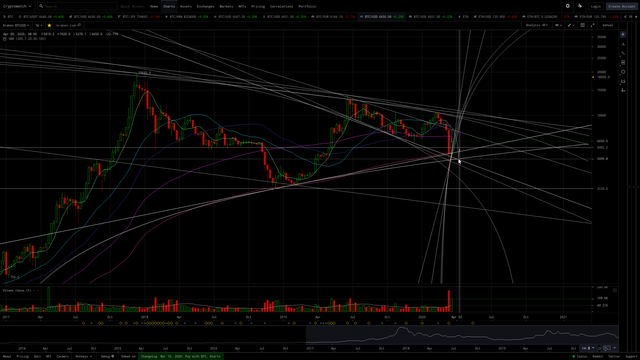Image resolution: width=640 pixels, height=360 pixels.
Task: Click the API link in footer
Action: point(49,356)
